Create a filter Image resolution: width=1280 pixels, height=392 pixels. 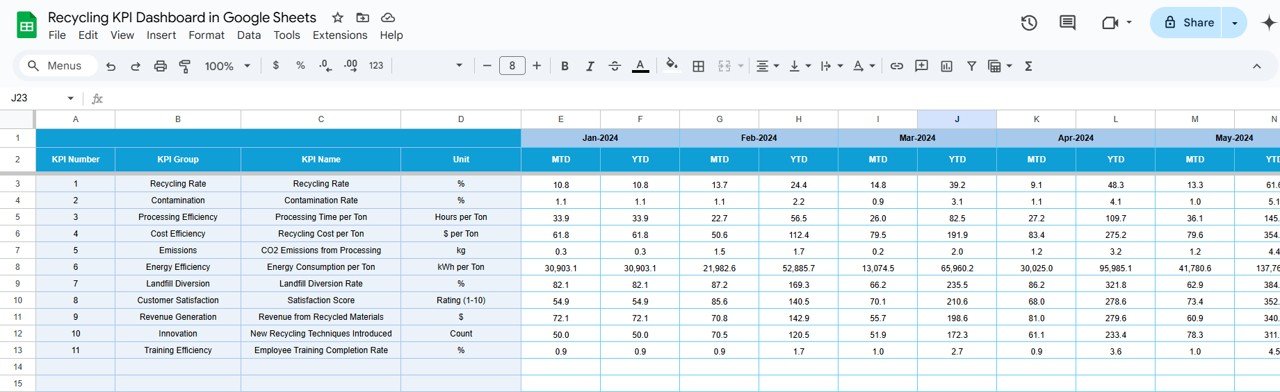(x=971, y=66)
